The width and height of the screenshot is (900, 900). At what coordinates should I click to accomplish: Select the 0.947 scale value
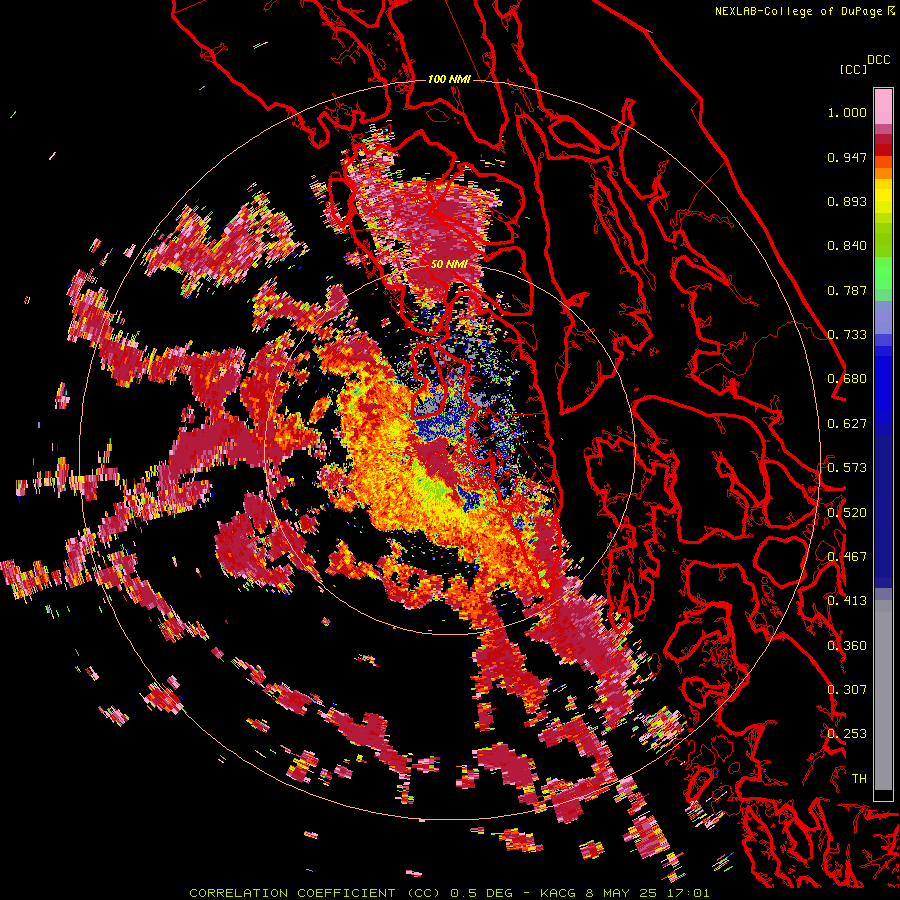tap(847, 157)
